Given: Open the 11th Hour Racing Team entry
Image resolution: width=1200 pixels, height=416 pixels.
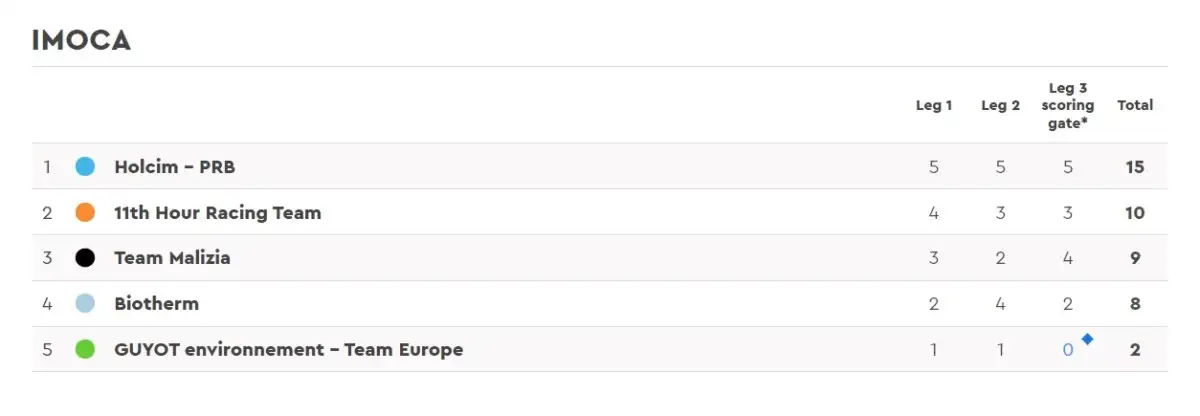Looking at the screenshot, I should pyautogui.click(x=217, y=212).
